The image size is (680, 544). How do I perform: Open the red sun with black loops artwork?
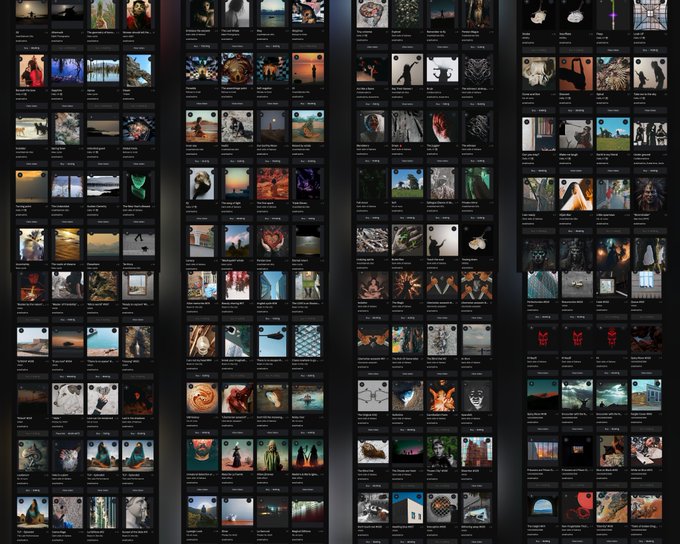[577, 507]
